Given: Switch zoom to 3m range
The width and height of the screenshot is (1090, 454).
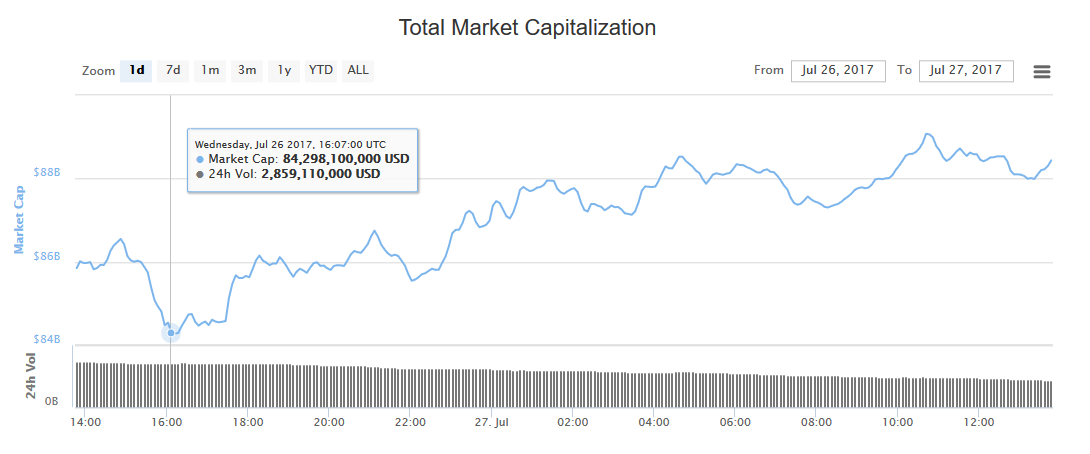Looking at the screenshot, I should tap(247, 70).
